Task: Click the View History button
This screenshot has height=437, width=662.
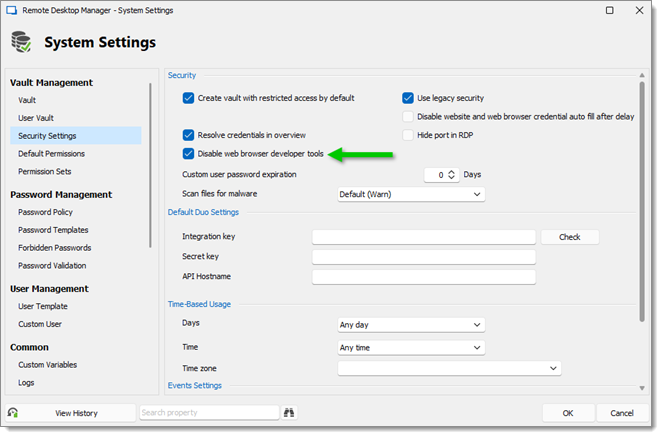Action: [x=76, y=413]
